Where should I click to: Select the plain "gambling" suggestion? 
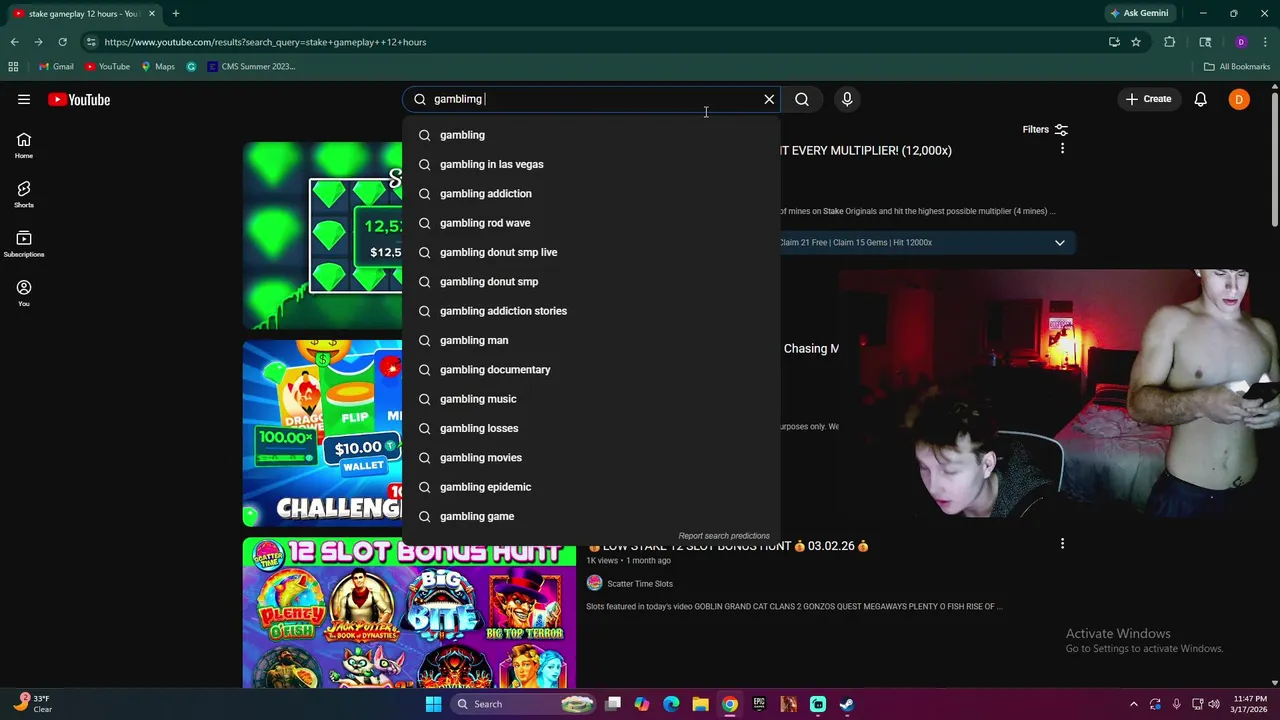tap(591, 135)
